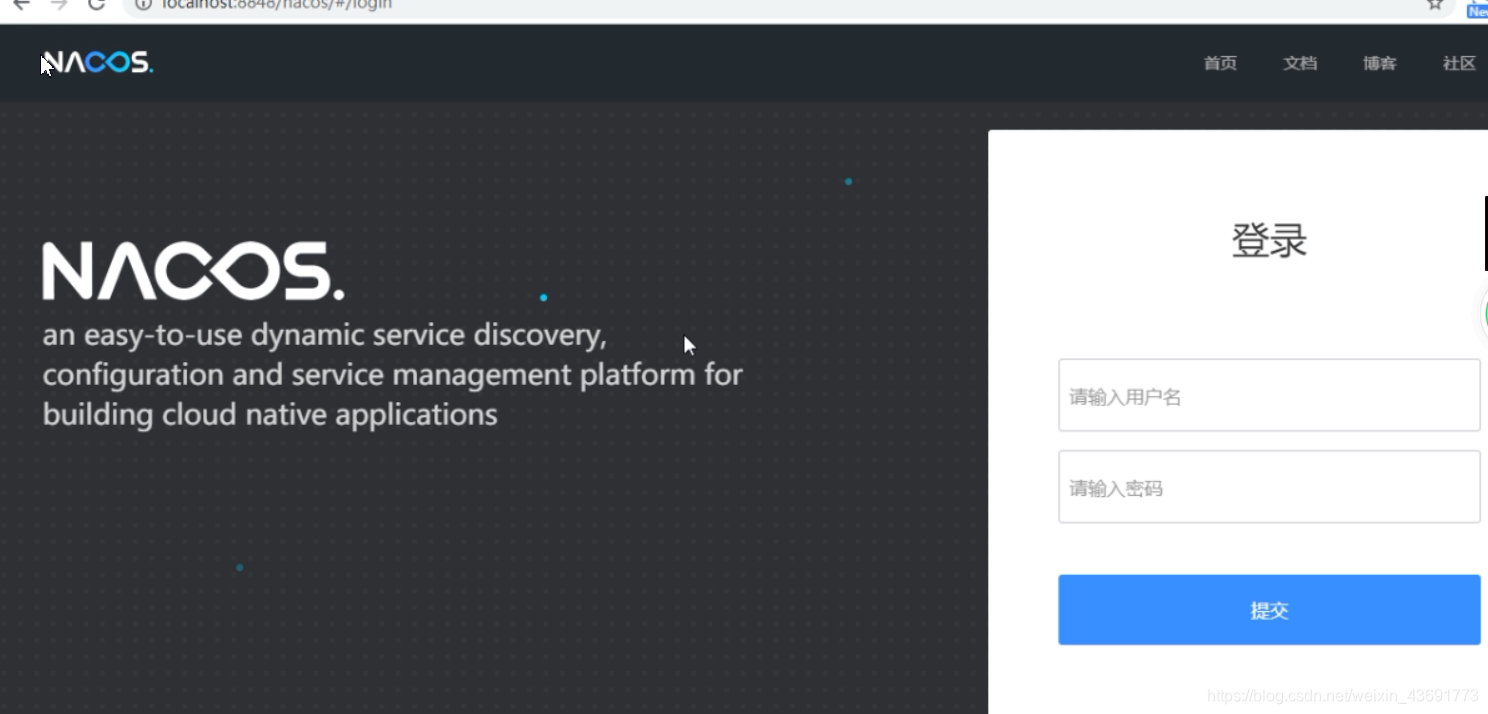The image size is (1488, 714).
Task: Click the text 'building cloud native applications'
Action: (x=270, y=414)
